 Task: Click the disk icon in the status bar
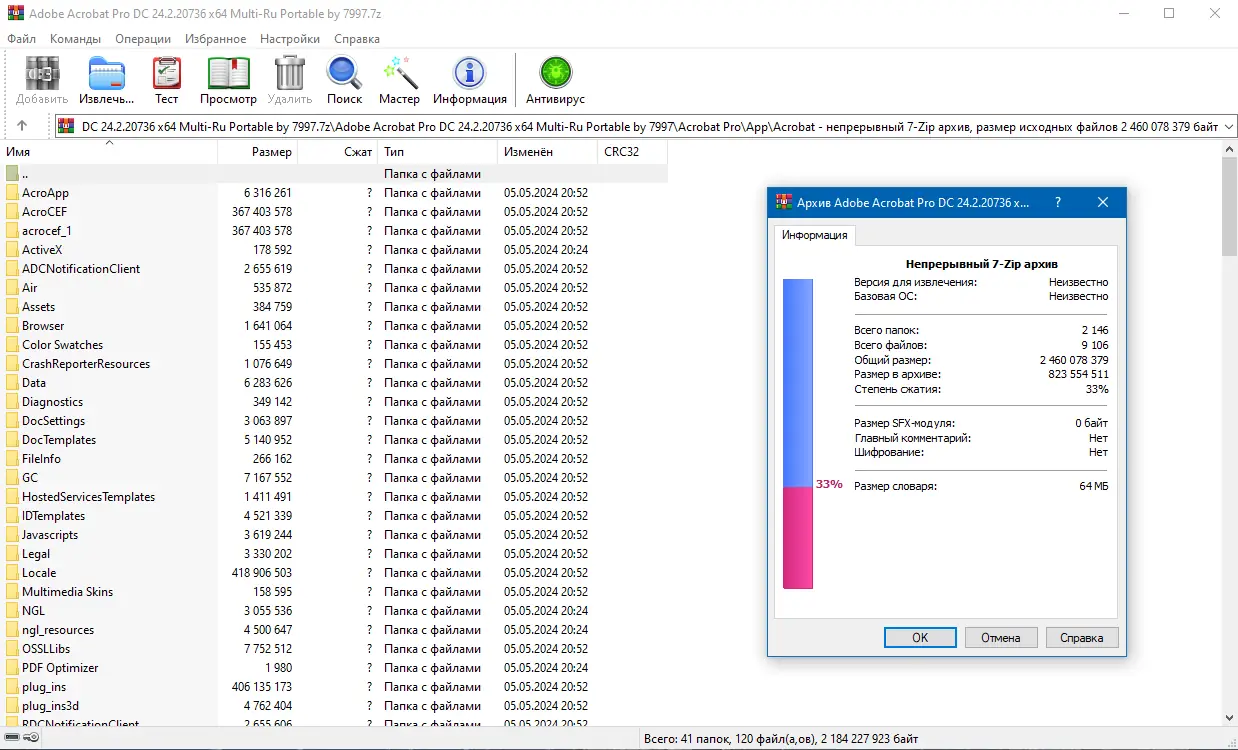click(11, 738)
